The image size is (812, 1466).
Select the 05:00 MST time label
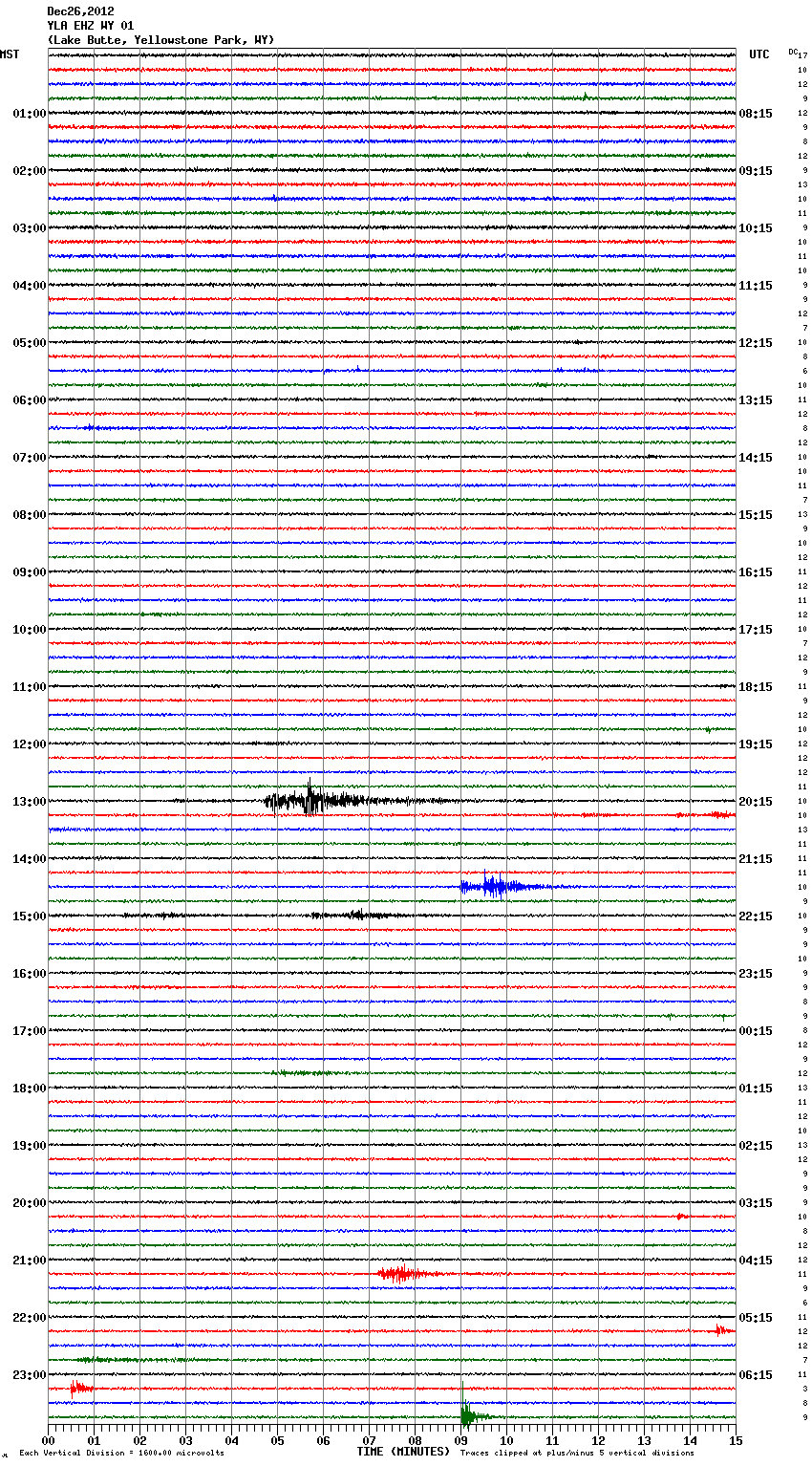(x=29, y=343)
